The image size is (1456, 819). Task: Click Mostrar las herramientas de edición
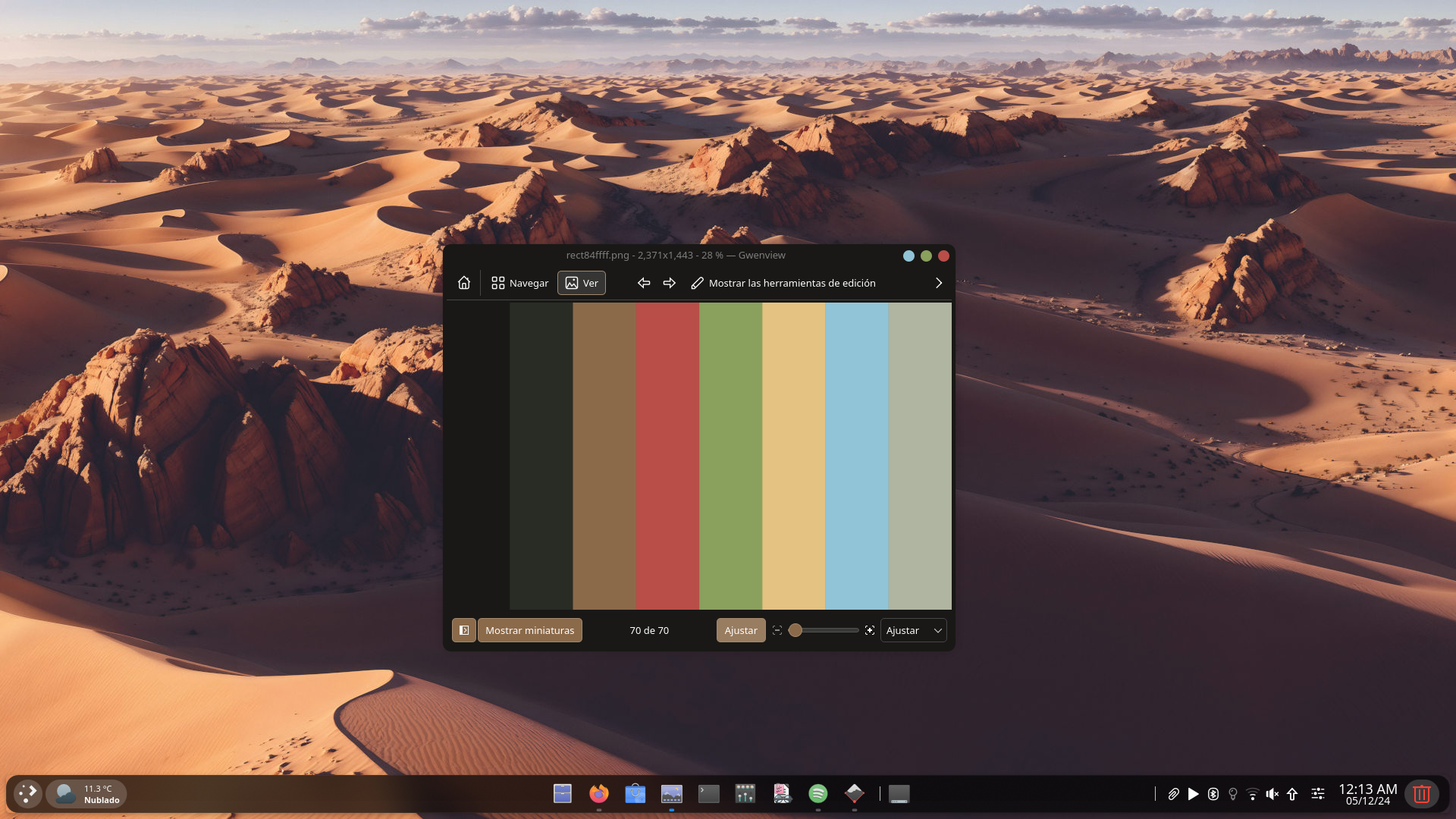(783, 283)
